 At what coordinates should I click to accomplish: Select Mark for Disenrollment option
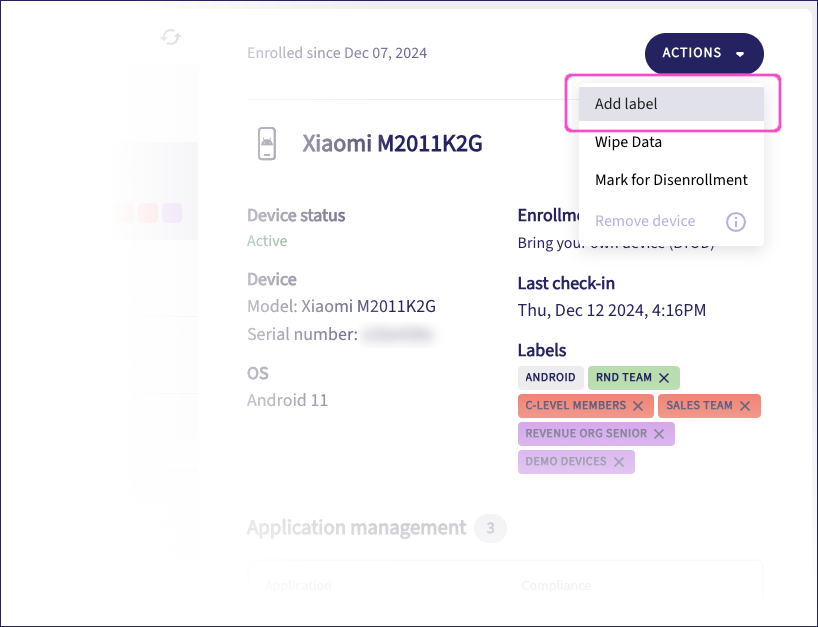point(671,181)
